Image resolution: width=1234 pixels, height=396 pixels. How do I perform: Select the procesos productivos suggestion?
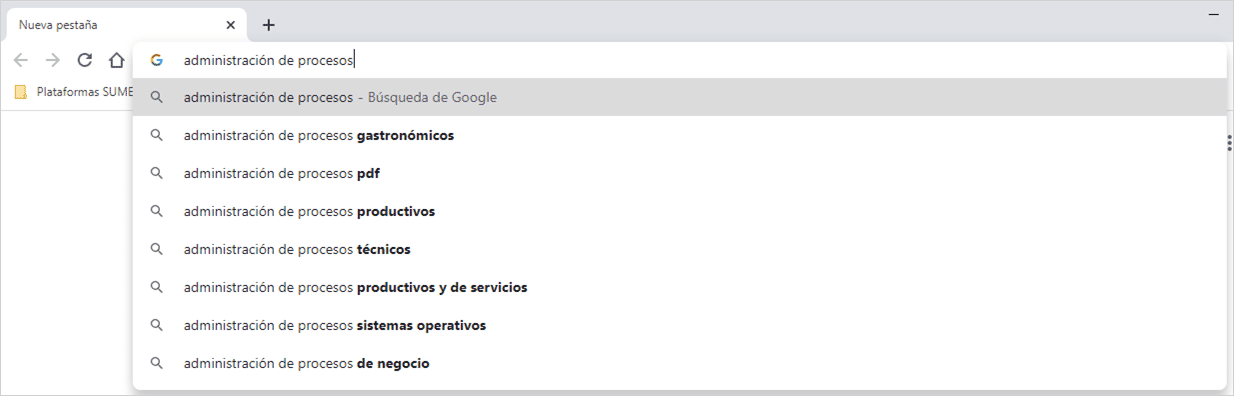[680, 211]
